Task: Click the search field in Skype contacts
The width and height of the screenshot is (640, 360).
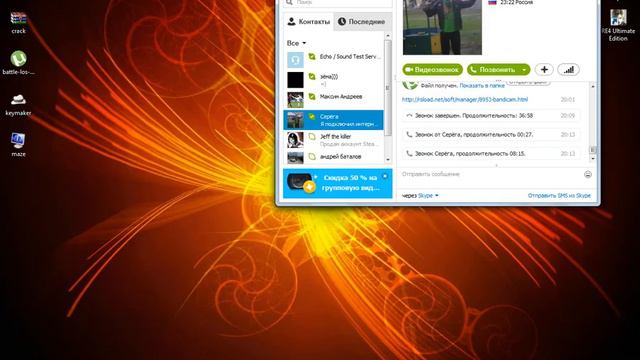Action: click(338, 3)
